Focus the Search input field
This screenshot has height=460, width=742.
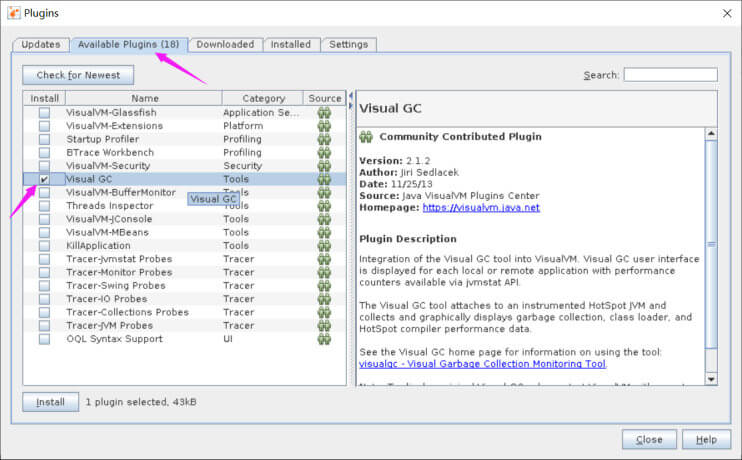click(x=671, y=75)
